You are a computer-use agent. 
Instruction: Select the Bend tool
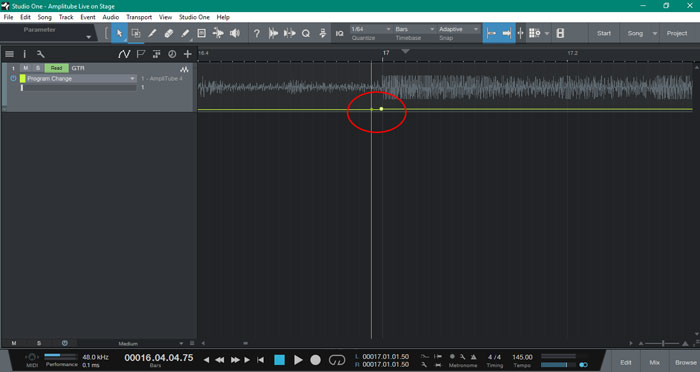coord(218,33)
